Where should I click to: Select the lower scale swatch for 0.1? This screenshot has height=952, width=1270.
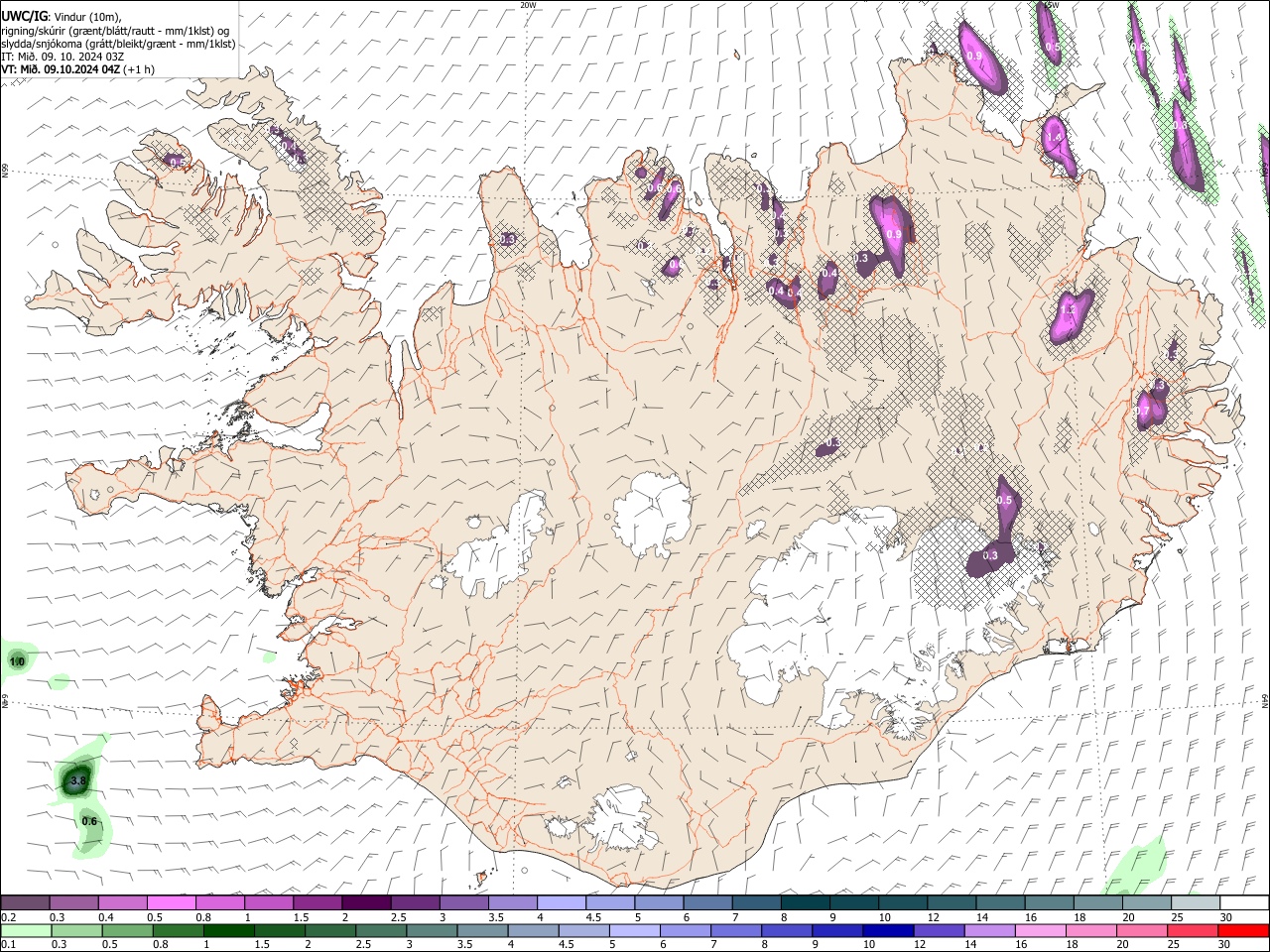(x=26, y=931)
